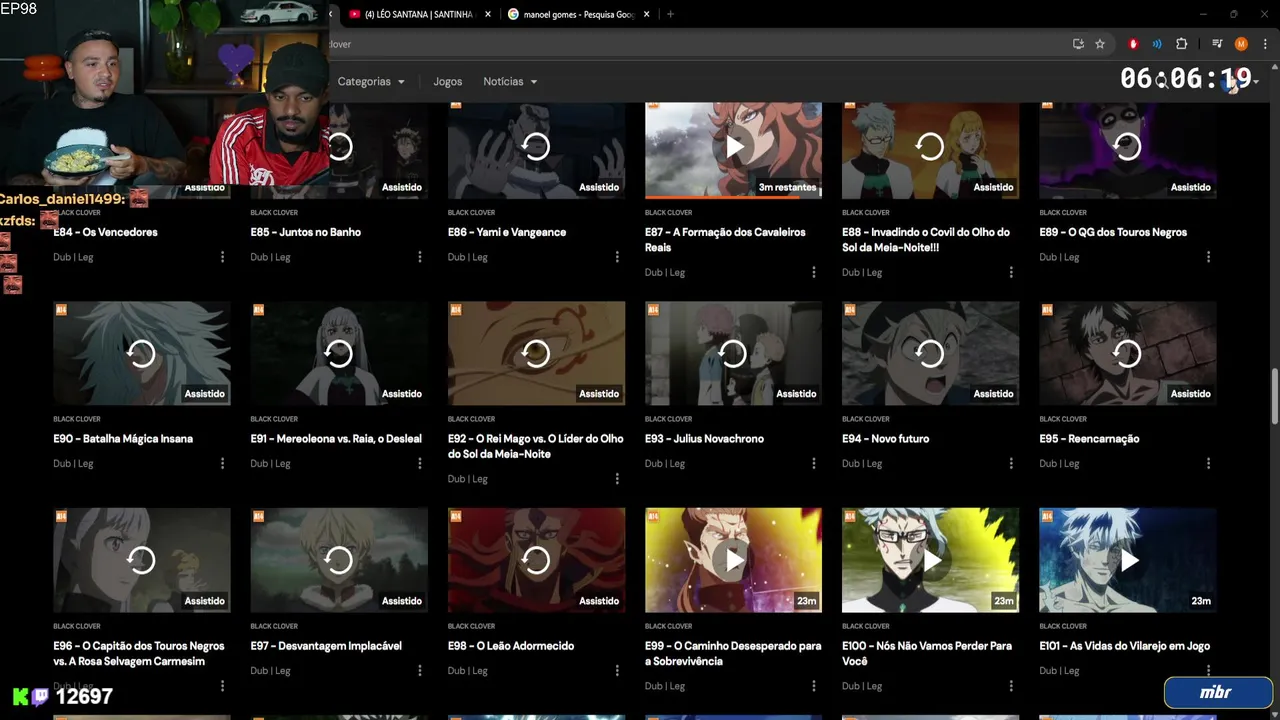The height and width of the screenshot is (720, 1280).
Task: Close the LÉO SANTANA tab
Action: pyautogui.click(x=488, y=14)
